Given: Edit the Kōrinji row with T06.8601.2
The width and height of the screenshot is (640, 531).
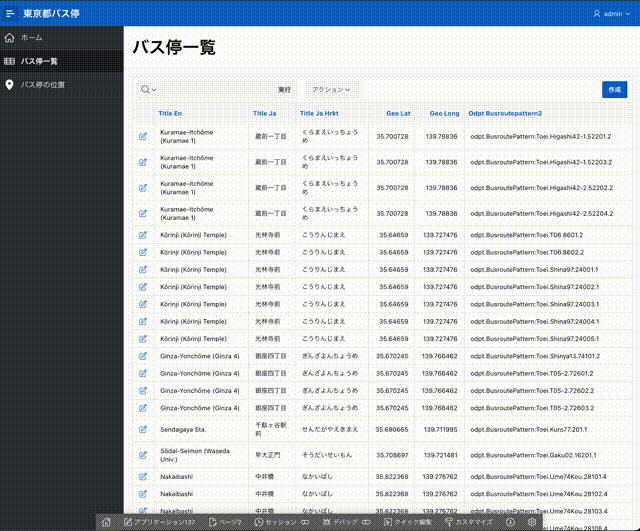Looking at the screenshot, I should (x=143, y=235).
